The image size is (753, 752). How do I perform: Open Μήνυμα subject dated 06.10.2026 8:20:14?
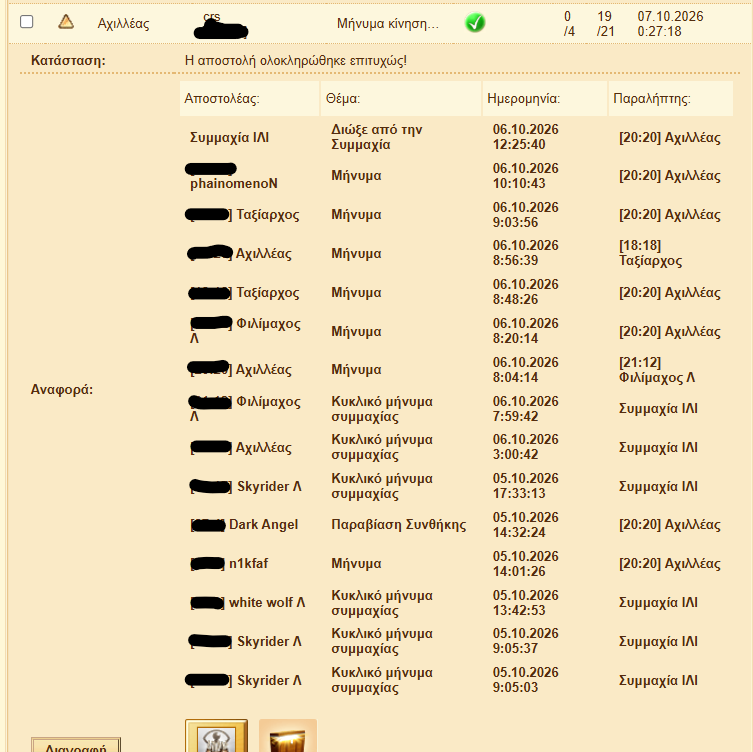point(356,331)
